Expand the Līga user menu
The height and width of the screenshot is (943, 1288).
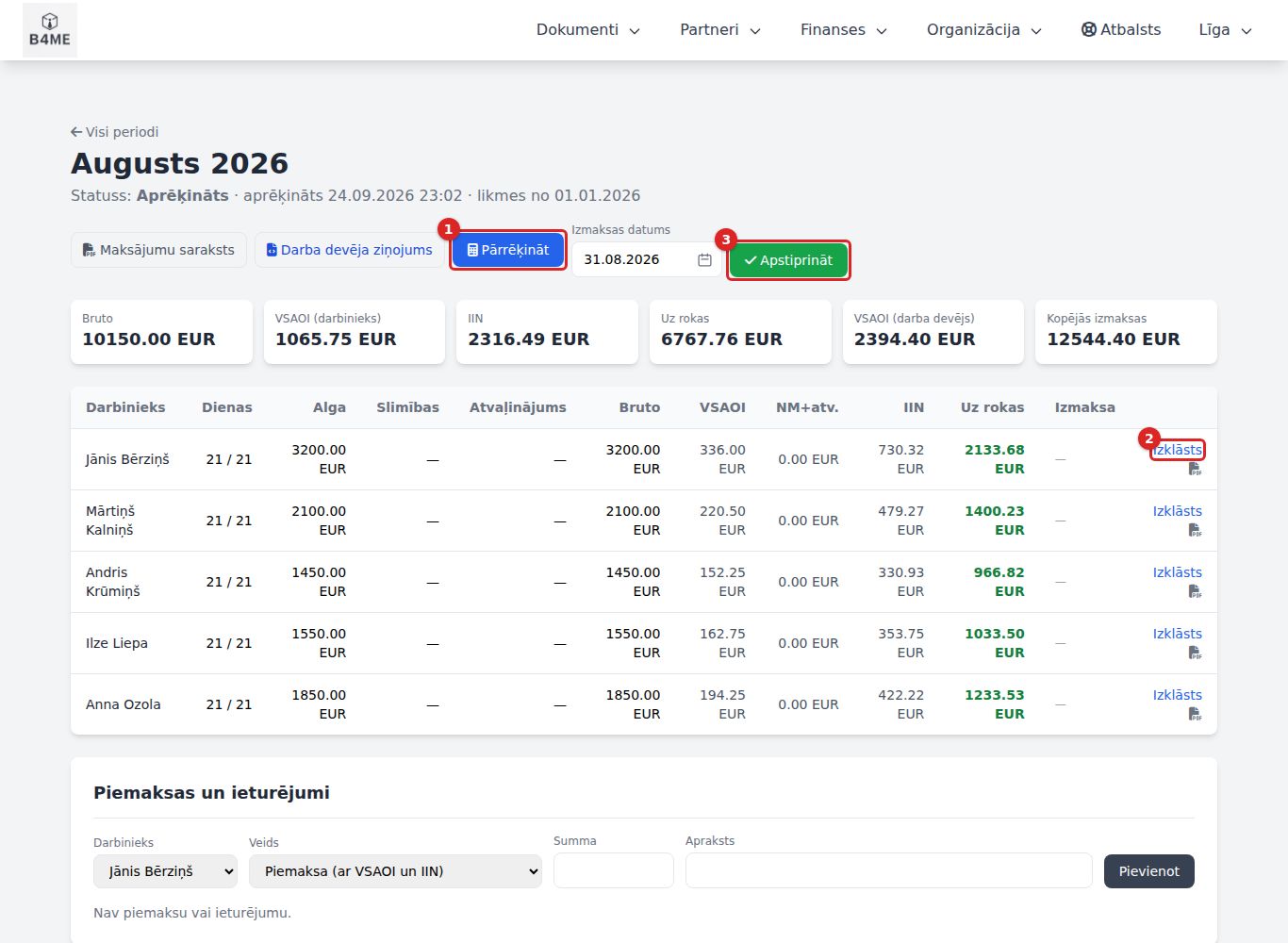point(1225,30)
